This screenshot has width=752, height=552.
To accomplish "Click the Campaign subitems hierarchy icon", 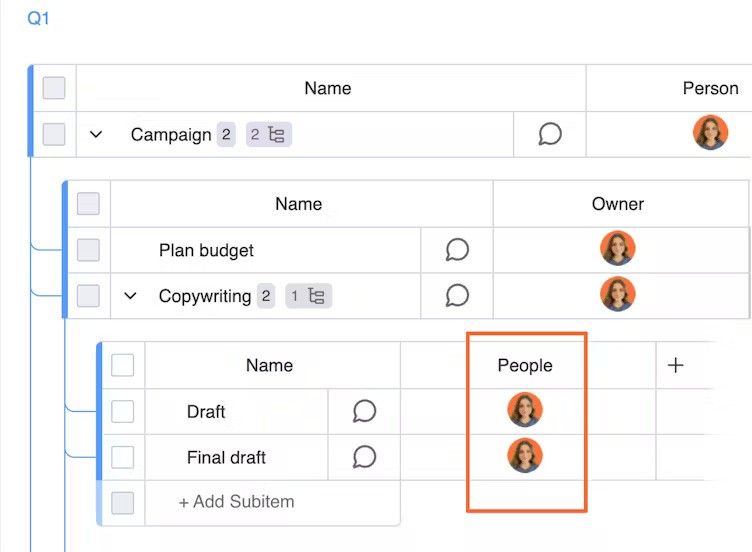I will click(x=277, y=135).
